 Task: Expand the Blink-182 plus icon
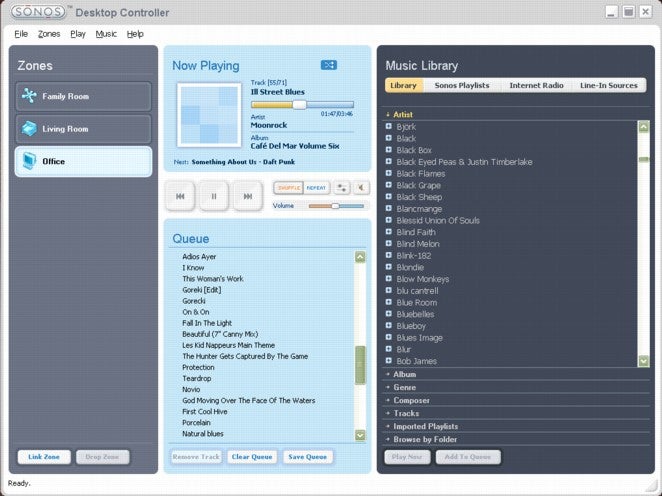point(389,255)
